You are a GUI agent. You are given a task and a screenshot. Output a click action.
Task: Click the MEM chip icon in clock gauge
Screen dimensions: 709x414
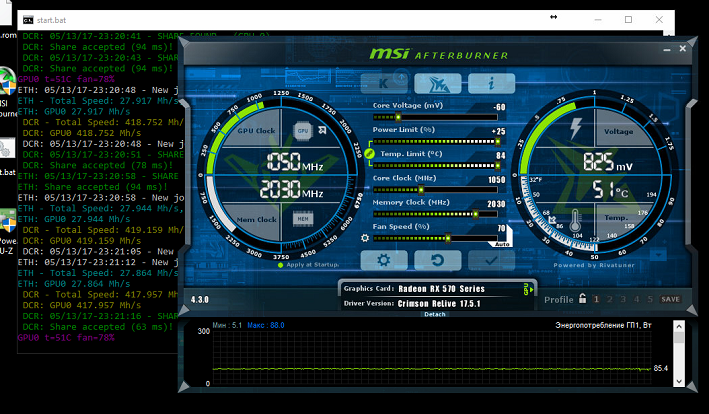point(303,219)
